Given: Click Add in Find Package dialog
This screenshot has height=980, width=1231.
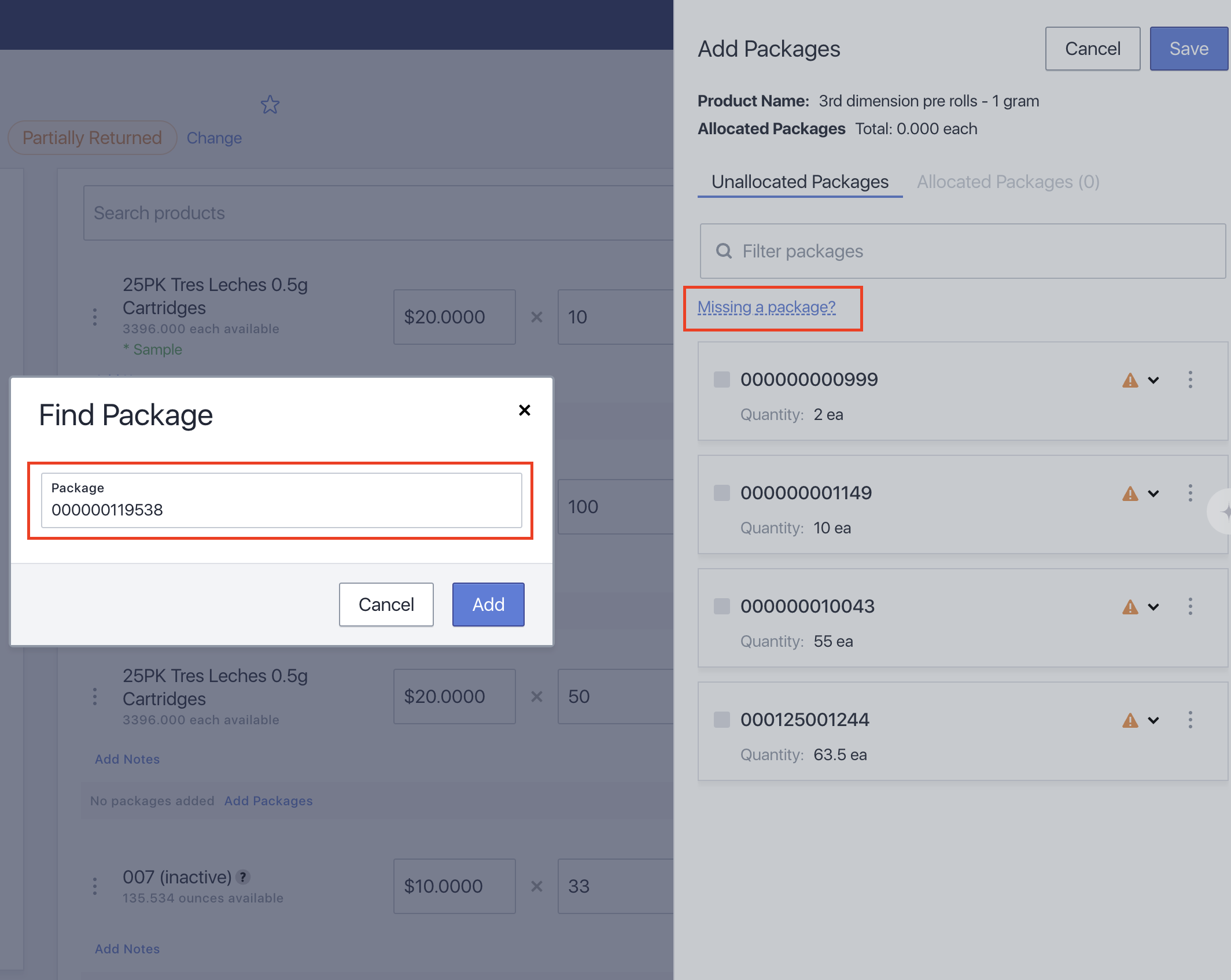Looking at the screenshot, I should click(488, 605).
